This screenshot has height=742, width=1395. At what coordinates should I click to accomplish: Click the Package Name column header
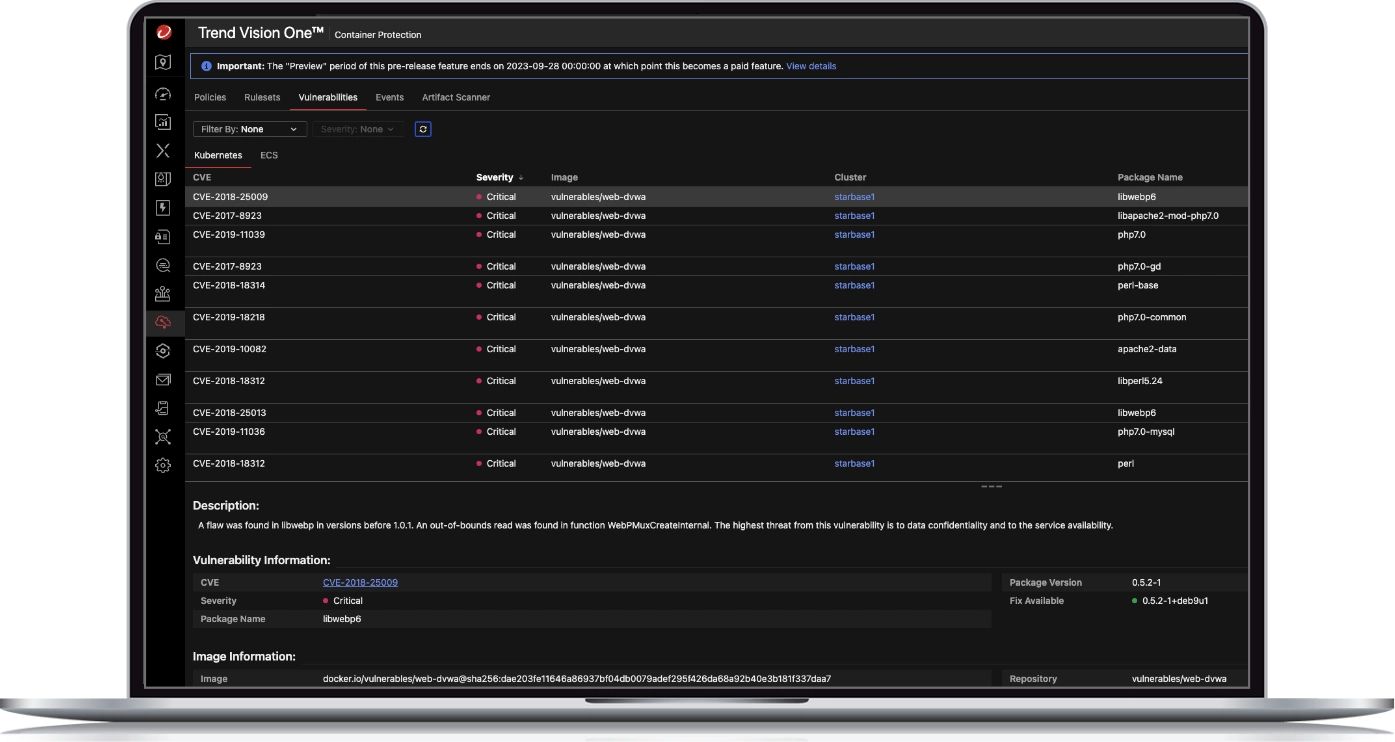point(1150,178)
